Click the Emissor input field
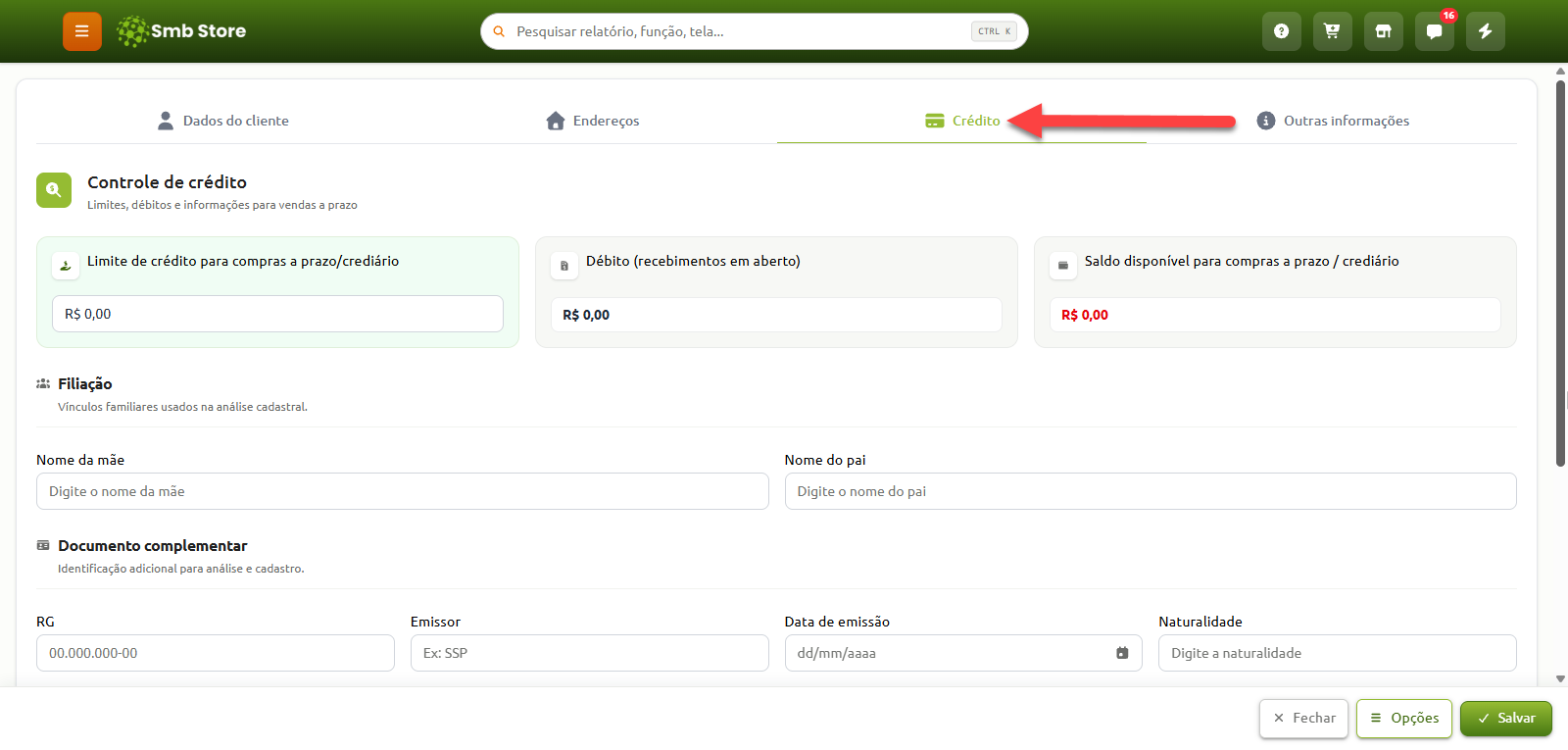This screenshot has height=750, width=1568. point(589,653)
